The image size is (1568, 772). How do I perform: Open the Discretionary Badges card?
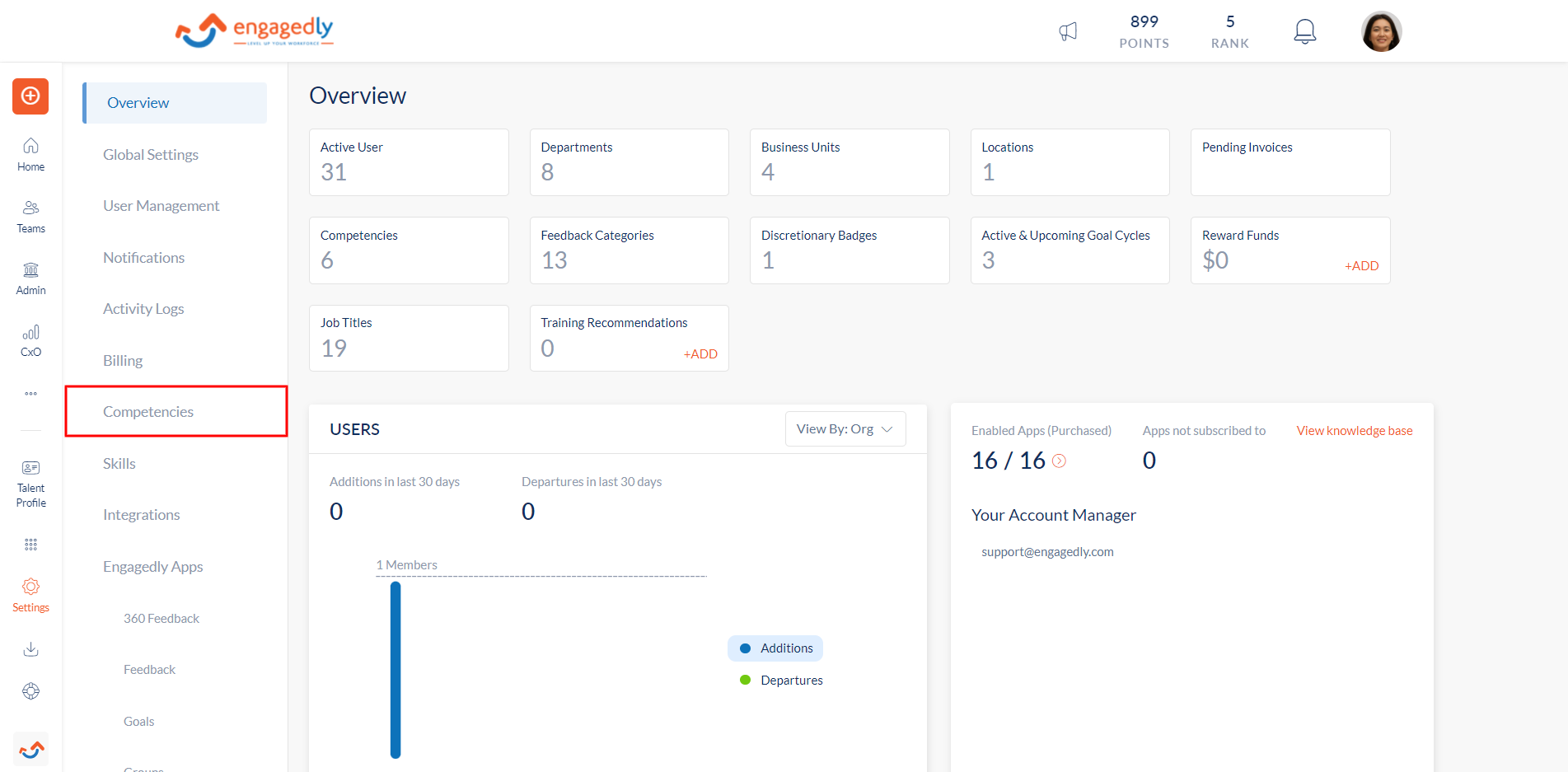[850, 250]
